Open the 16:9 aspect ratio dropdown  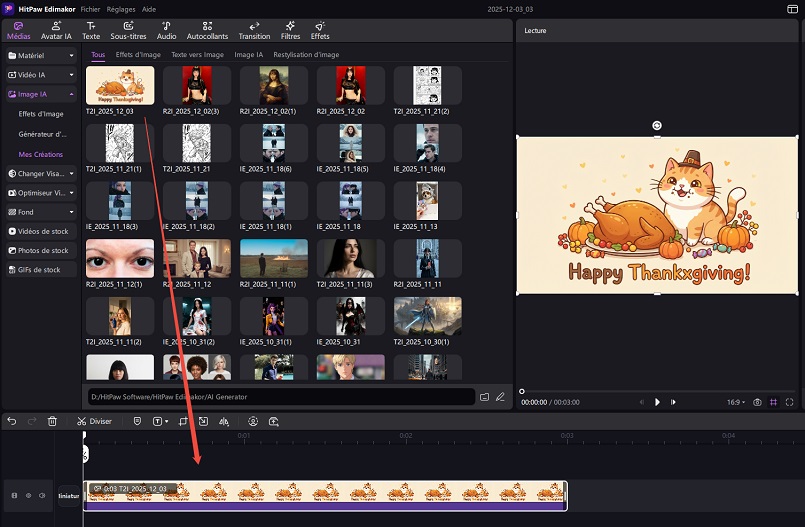735,401
